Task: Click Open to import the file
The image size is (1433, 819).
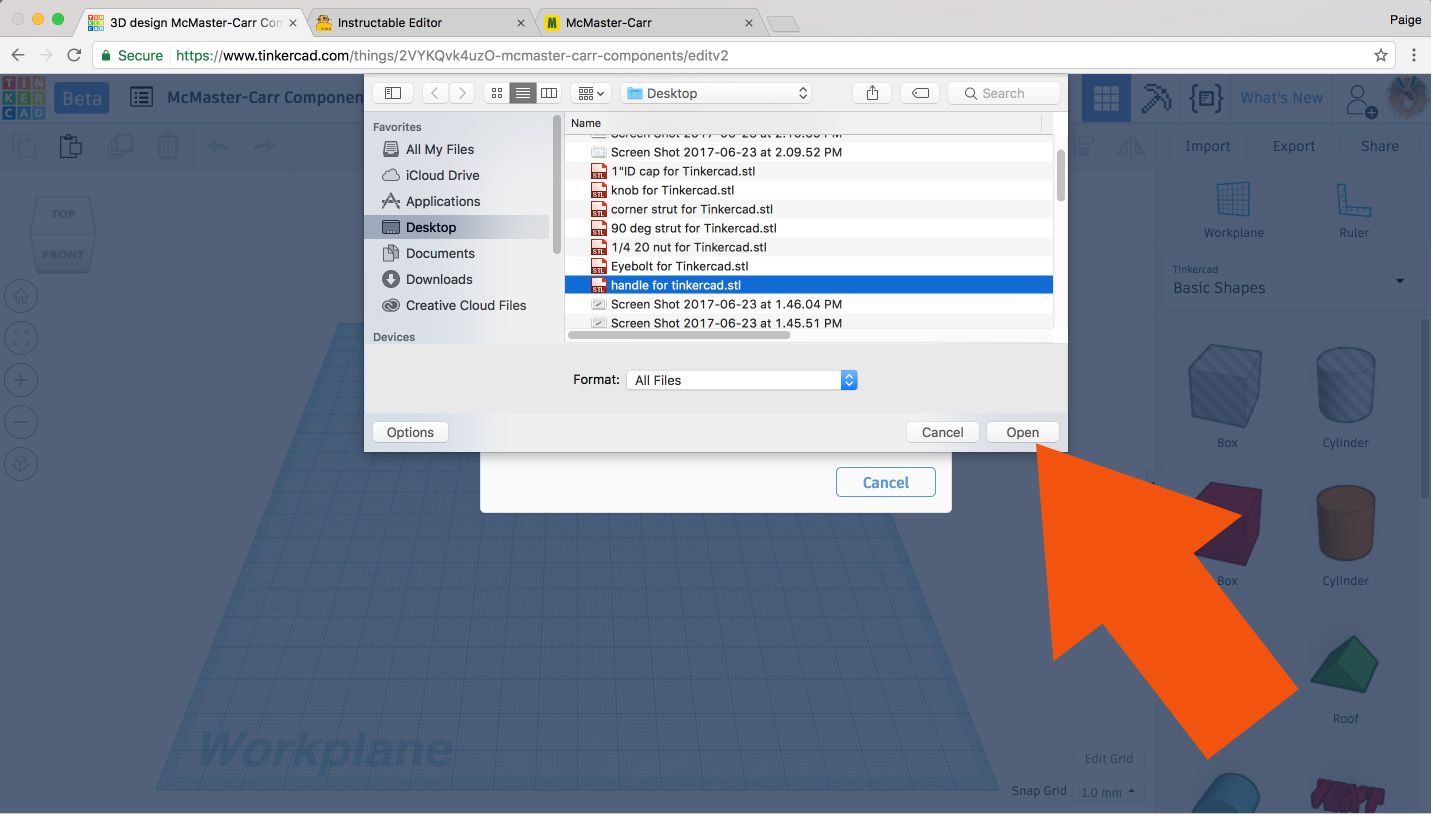Action: (x=1022, y=432)
